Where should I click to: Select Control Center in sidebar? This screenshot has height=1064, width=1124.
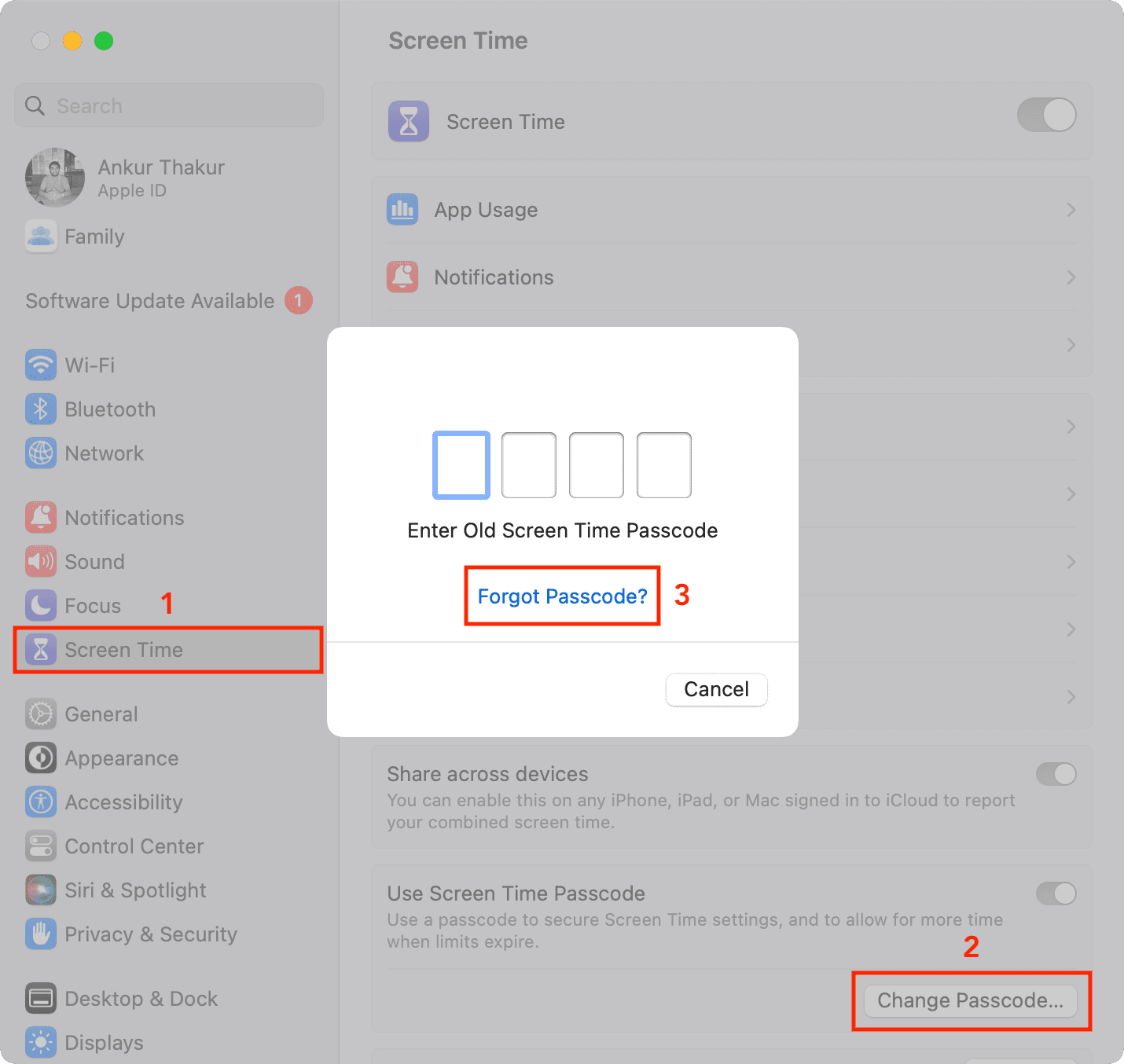(168, 846)
